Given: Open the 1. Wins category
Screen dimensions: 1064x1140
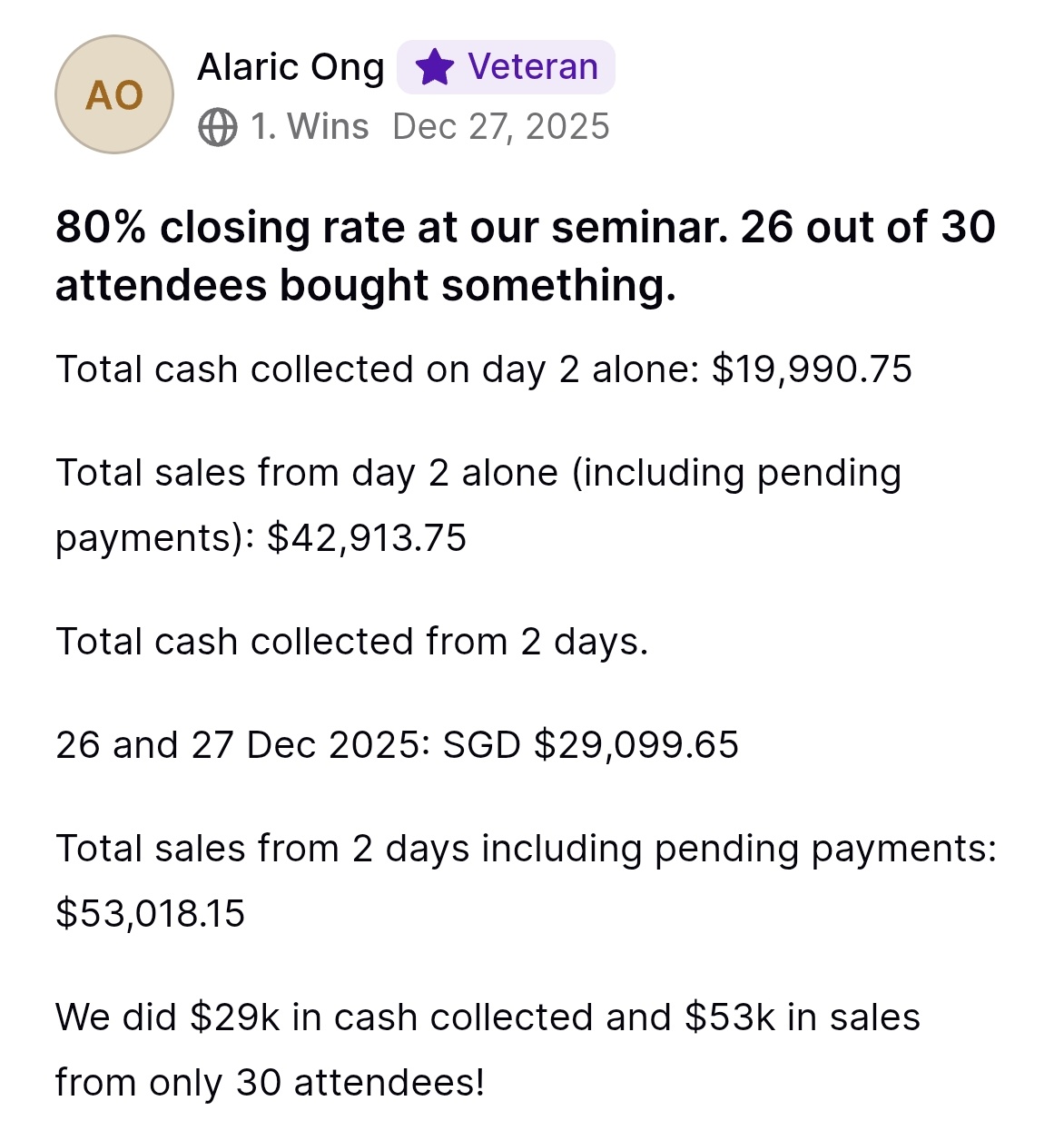Looking at the screenshot, I should coord(310,127).
